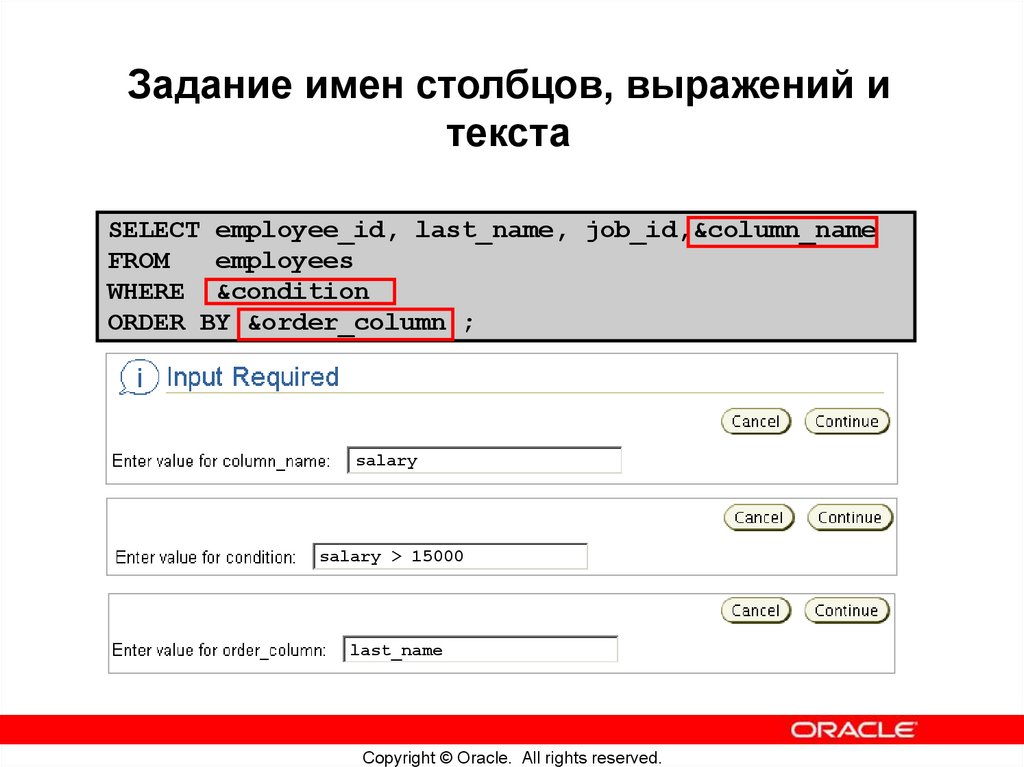Screen dimensions: 1024x767
Task: Click the 'FROM employees' code line
Action: click(x=230, y=261)
